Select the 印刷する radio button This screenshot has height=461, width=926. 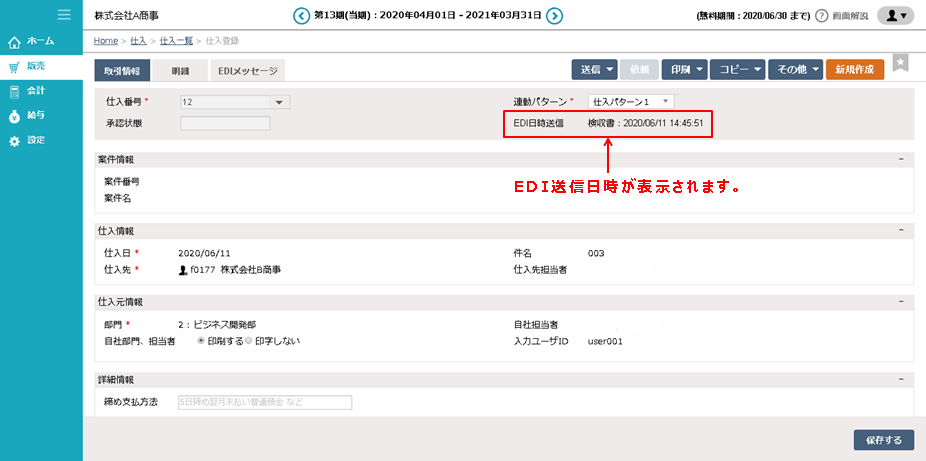click(x=201, y=341)
